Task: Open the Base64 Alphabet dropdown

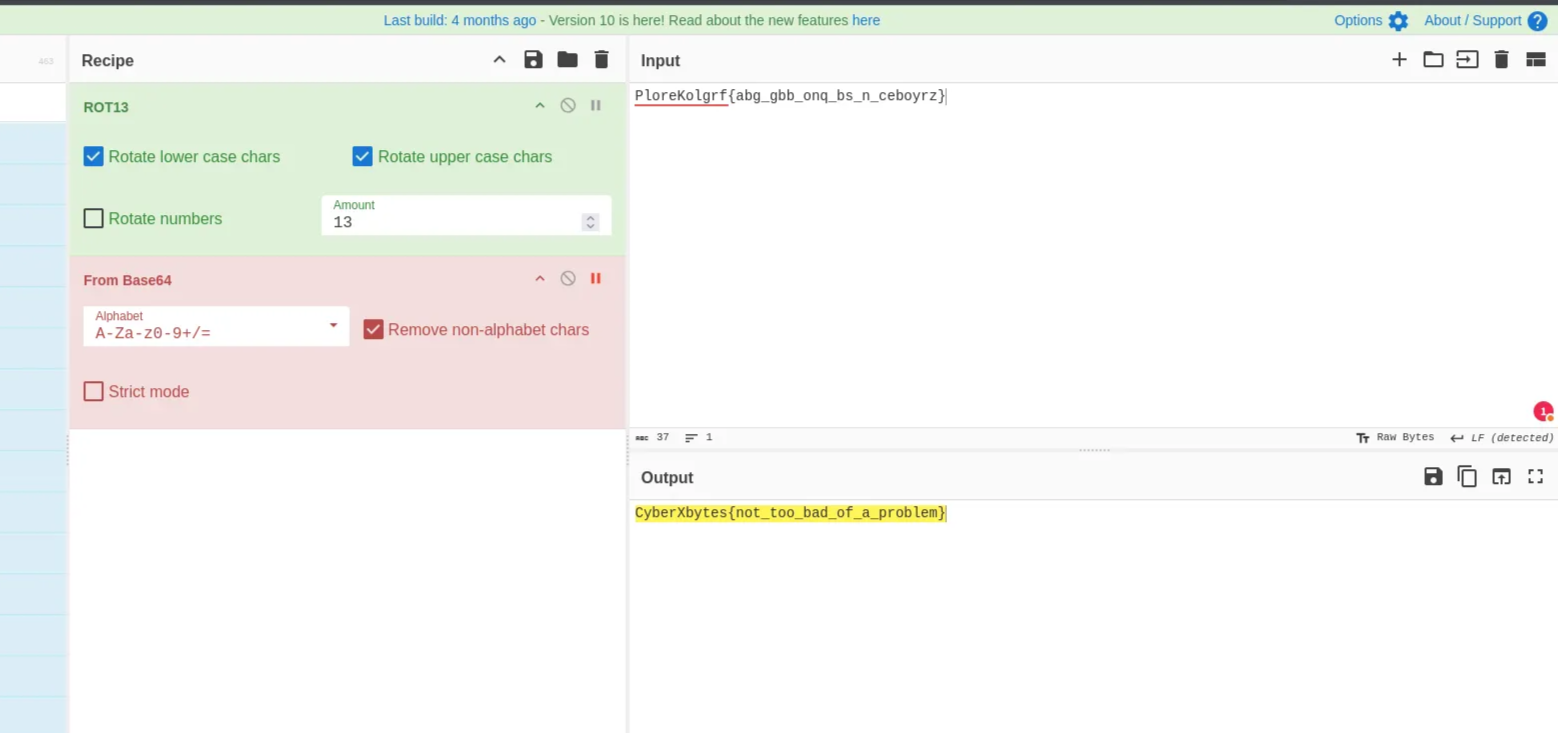Action: [333, 326]
